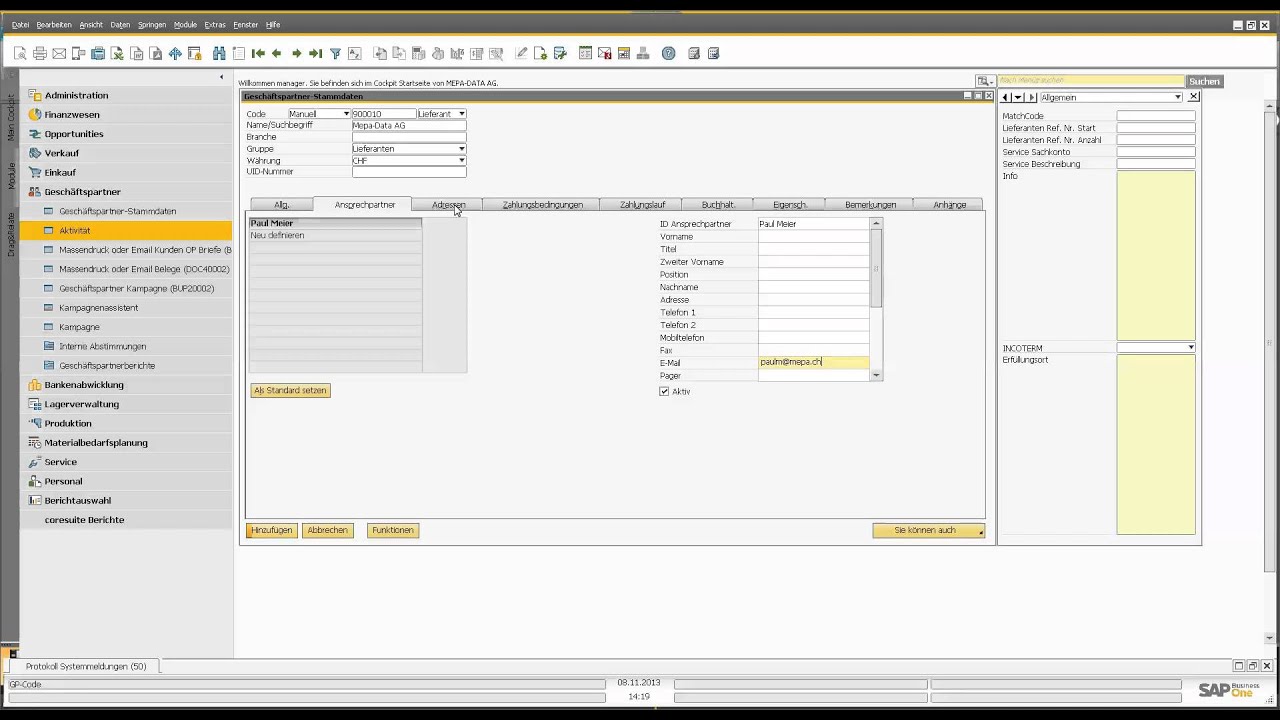This screenshot has height=720, width=1280.
Task: Click the Verkauf module icon
Action: pyautogui.click(x=35, y=153)
